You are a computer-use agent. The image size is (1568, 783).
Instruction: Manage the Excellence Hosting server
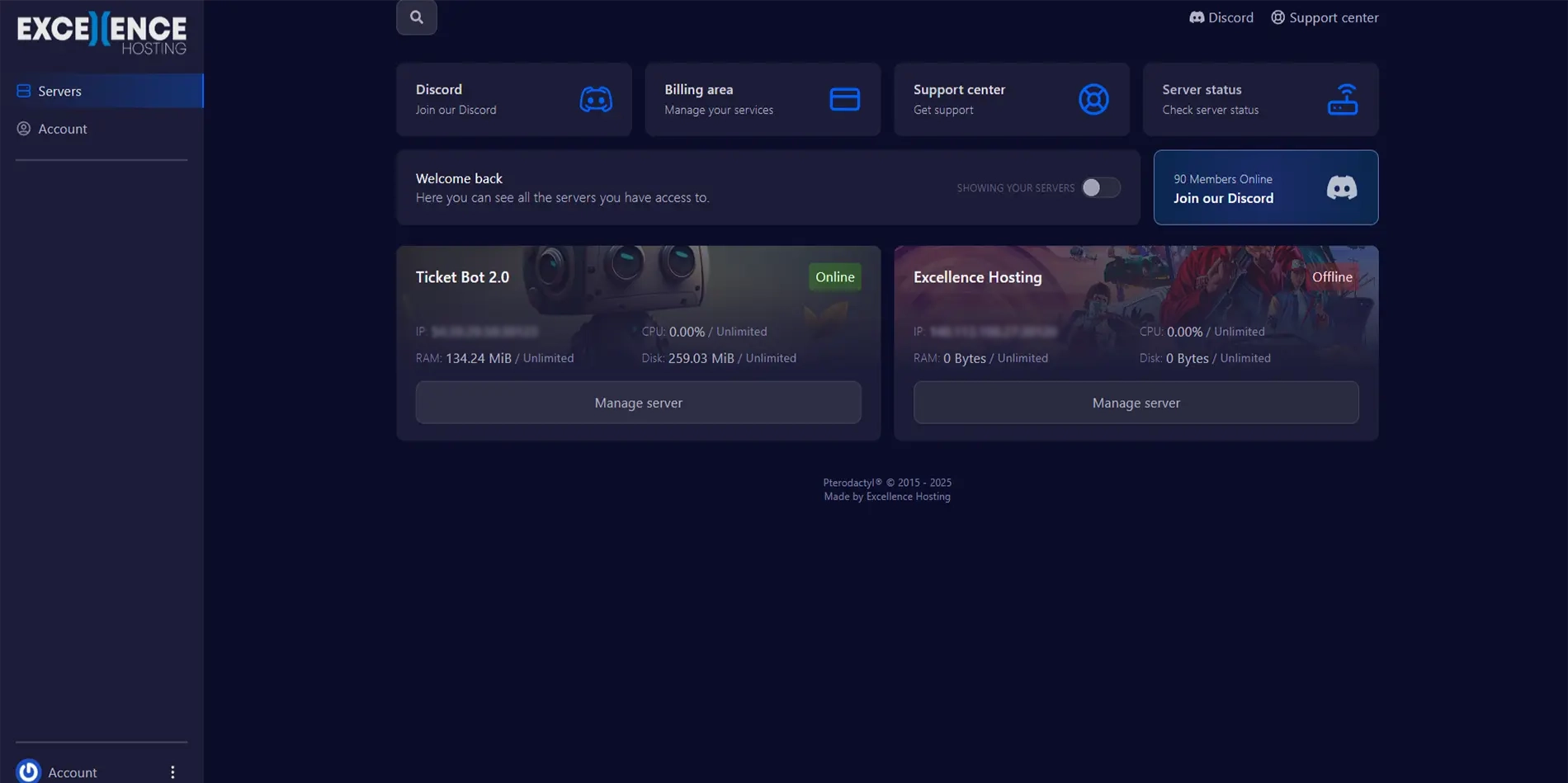[1136, 403]
